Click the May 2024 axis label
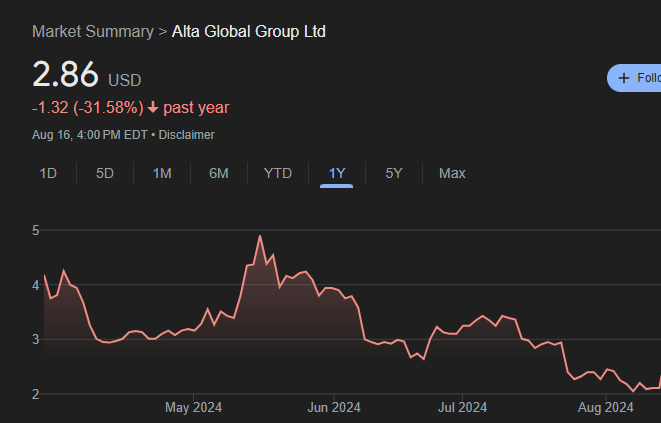 tap(193, 407)
